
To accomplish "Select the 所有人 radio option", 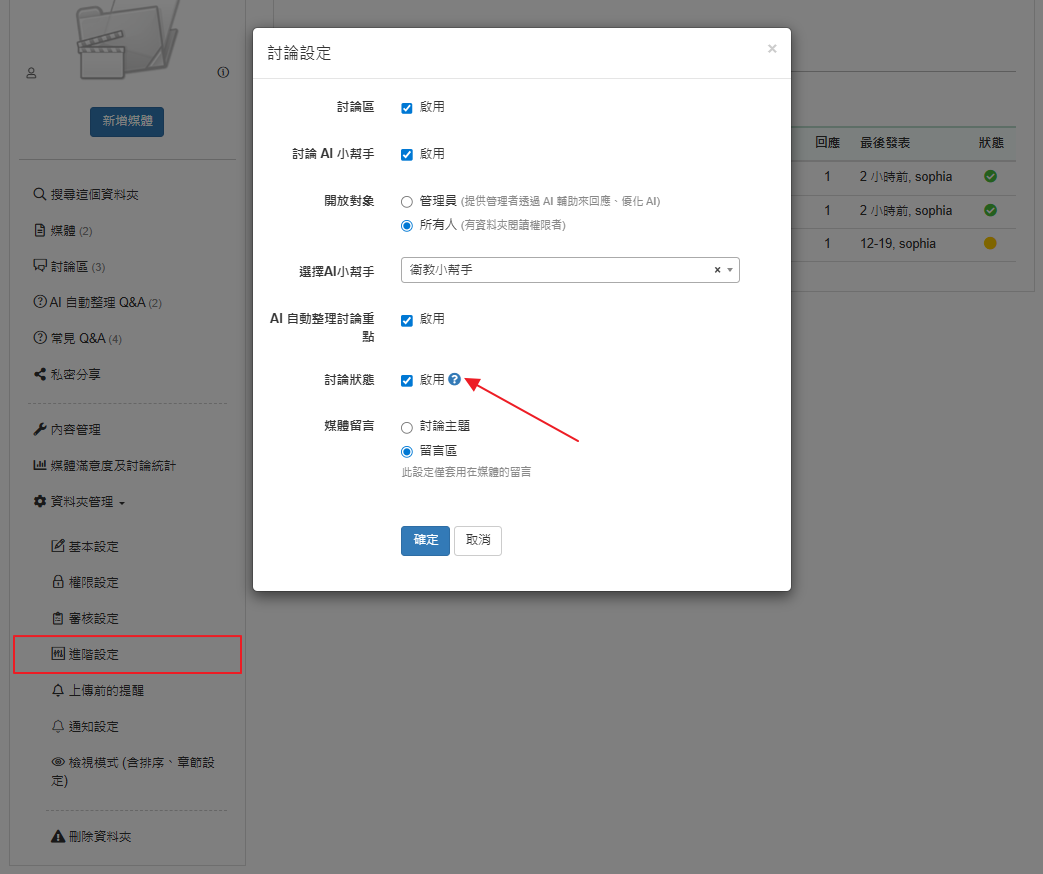I will (x=407, y=226).
